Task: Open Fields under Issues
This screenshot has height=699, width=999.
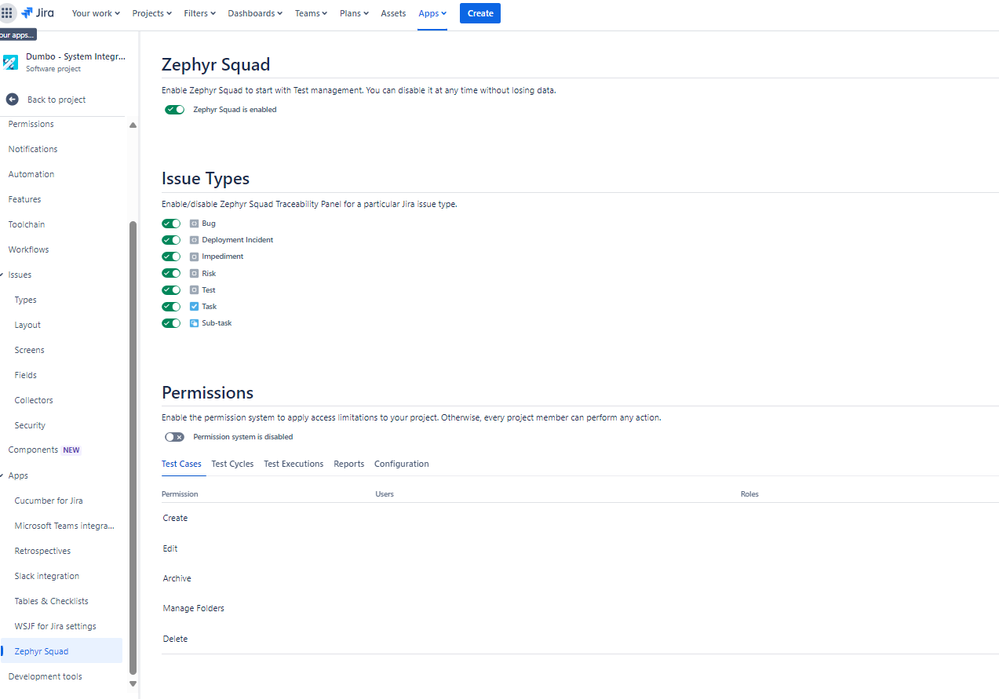Action: pos(25,375)
